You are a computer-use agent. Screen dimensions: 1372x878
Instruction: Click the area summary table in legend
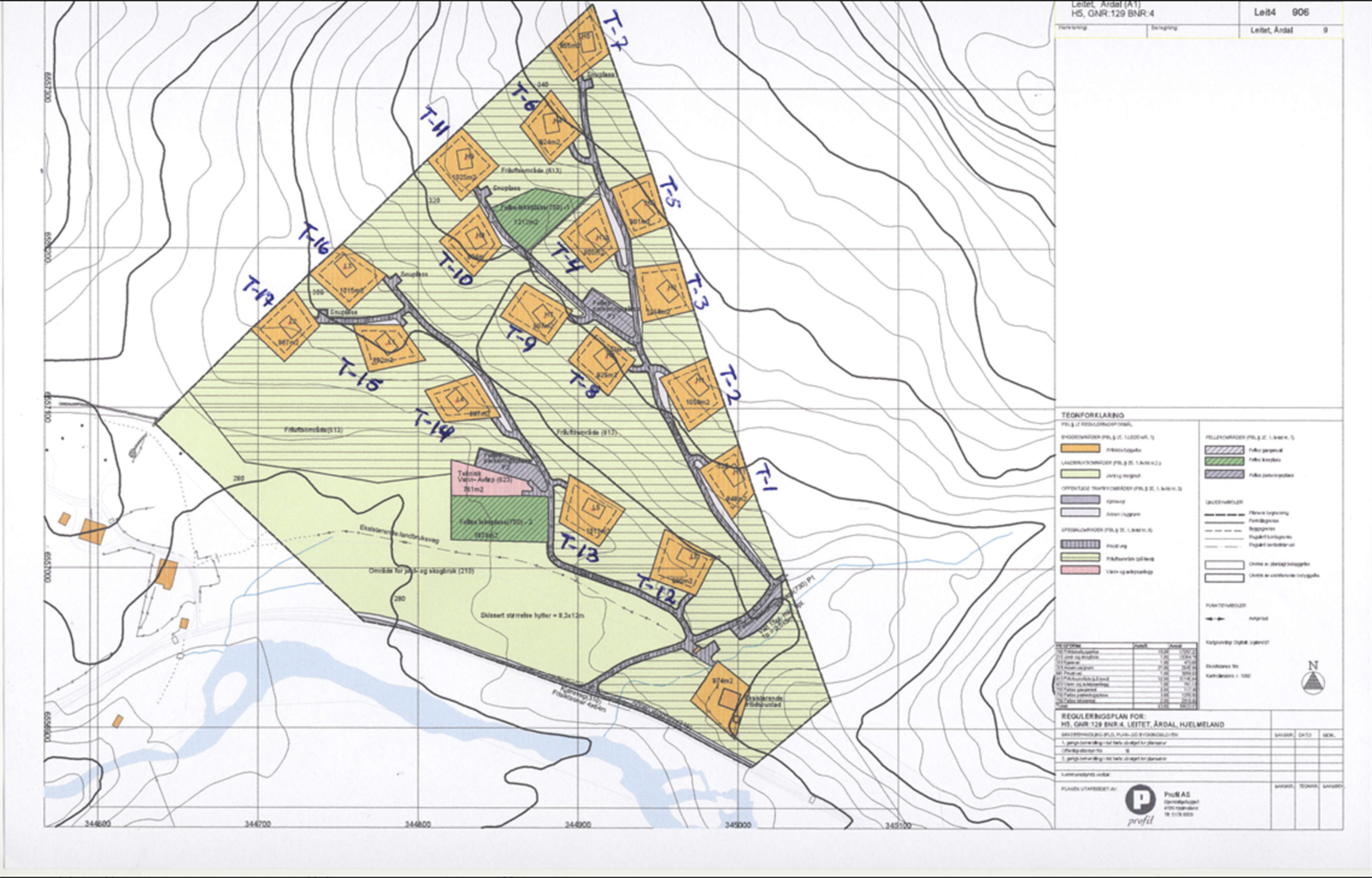pyautogui.click(x=1126, y=676)
